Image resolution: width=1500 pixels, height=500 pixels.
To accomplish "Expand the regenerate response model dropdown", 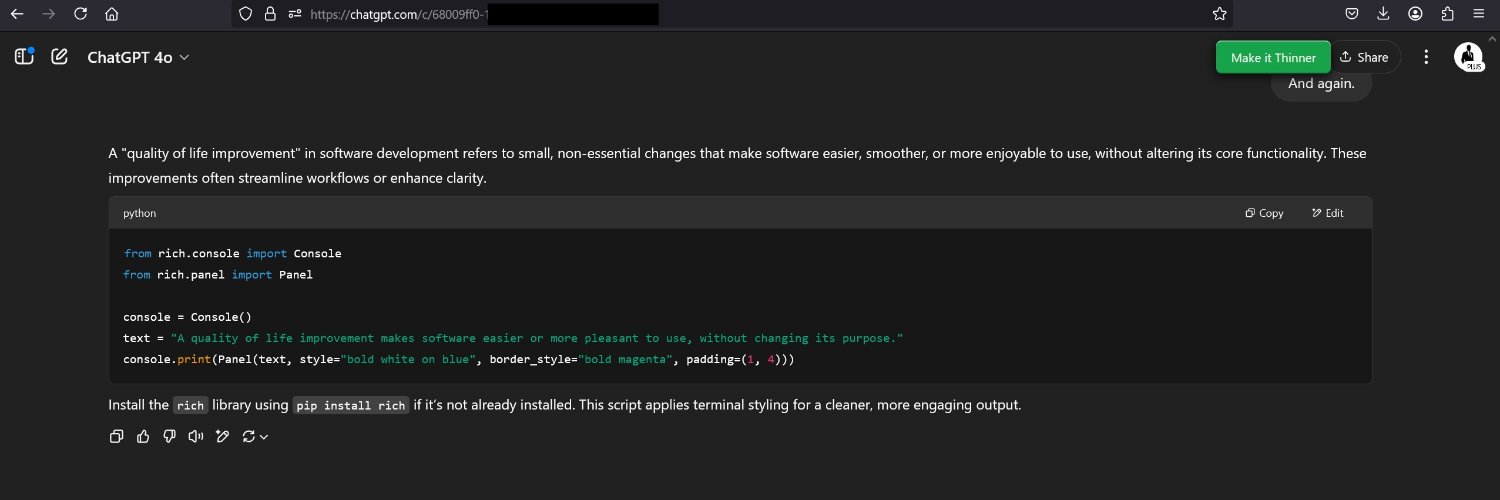I will coord(256,436).
